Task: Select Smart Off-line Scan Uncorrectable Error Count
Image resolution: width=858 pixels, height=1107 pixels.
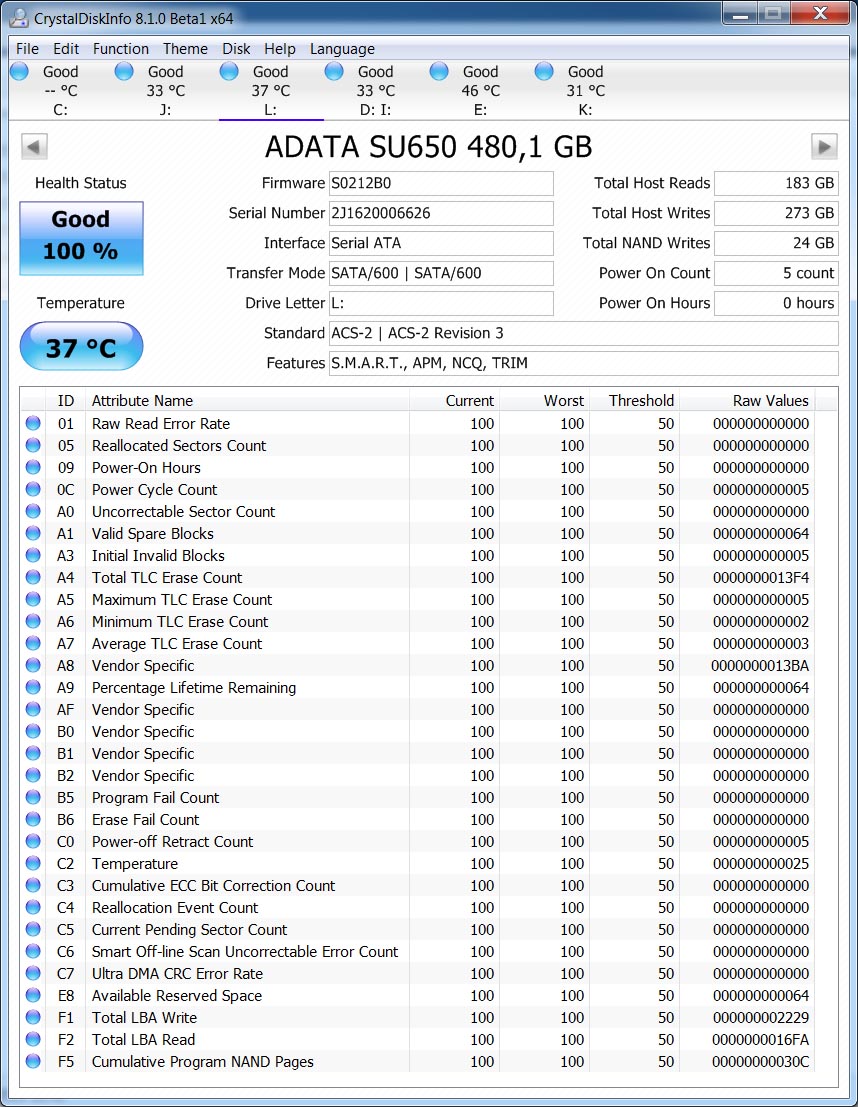Action: tap(245, 951)
